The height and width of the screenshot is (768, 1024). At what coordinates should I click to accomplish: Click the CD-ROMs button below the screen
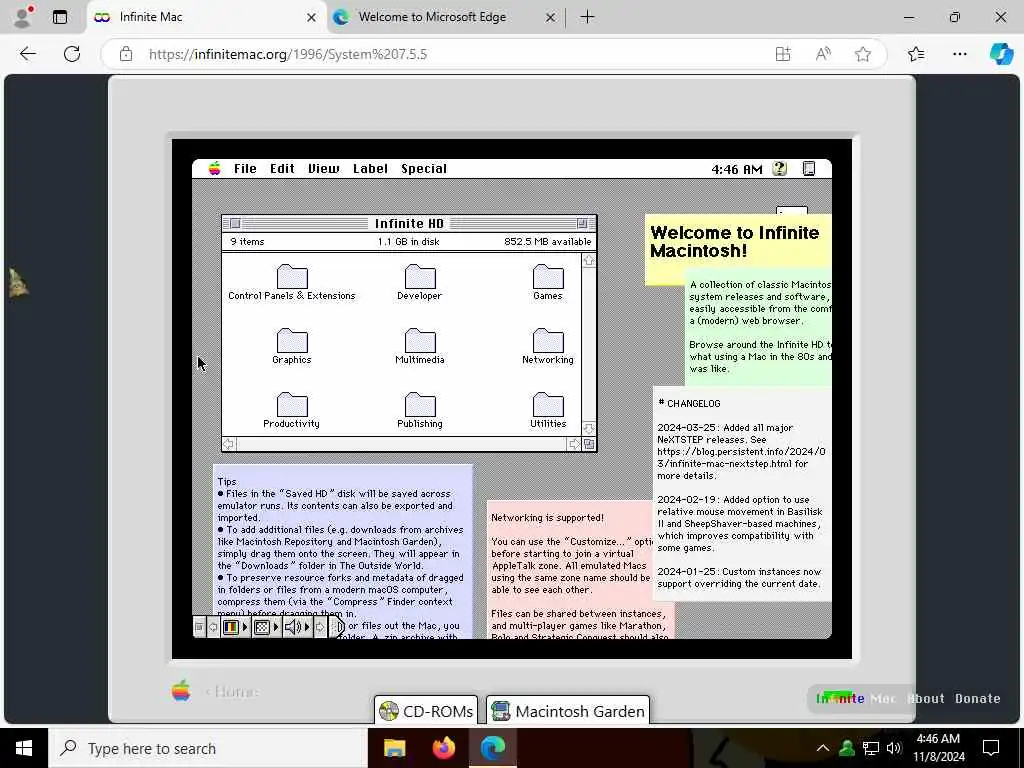426,711
